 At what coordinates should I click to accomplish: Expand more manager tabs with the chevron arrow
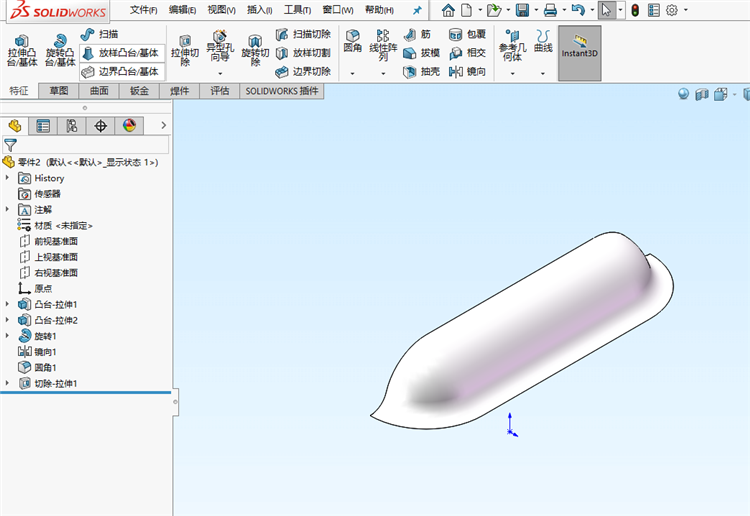(164, 125)
